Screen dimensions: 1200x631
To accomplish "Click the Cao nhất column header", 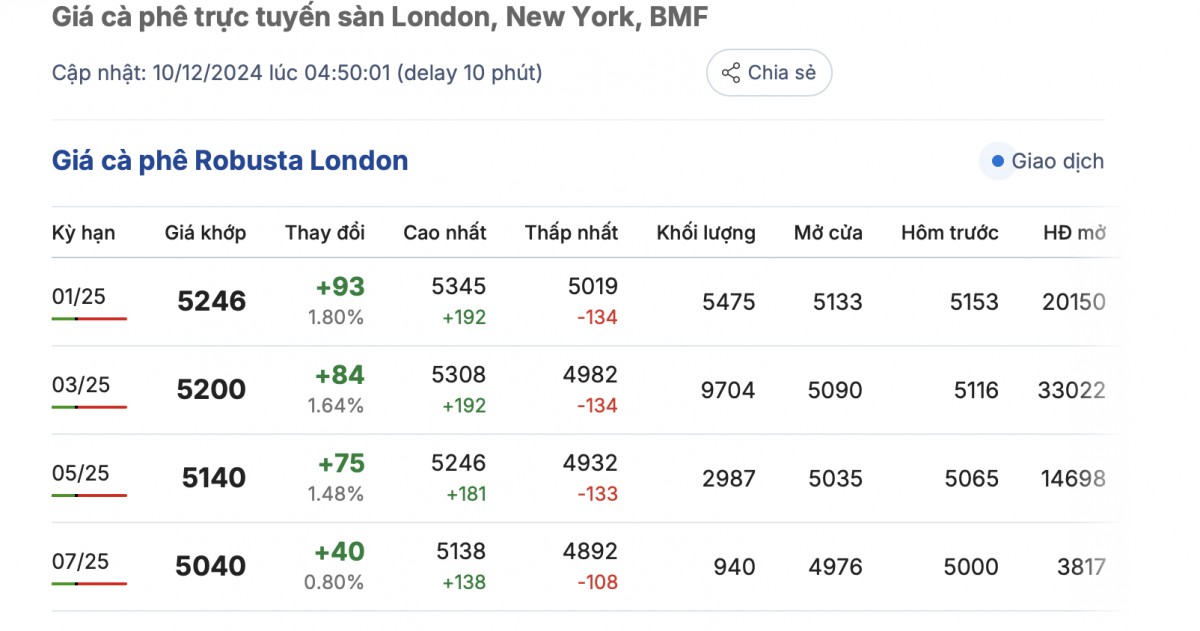I will coord(445,233).
